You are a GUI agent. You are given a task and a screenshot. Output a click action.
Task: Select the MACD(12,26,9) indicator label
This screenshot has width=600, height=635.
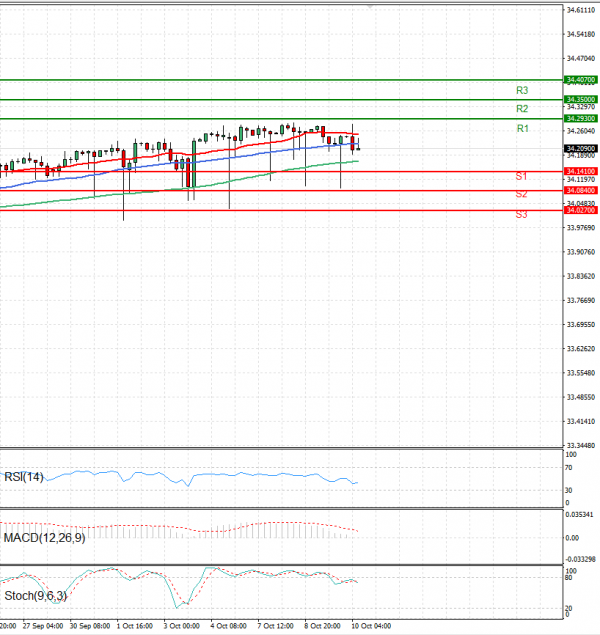click(x=45, y=538)
